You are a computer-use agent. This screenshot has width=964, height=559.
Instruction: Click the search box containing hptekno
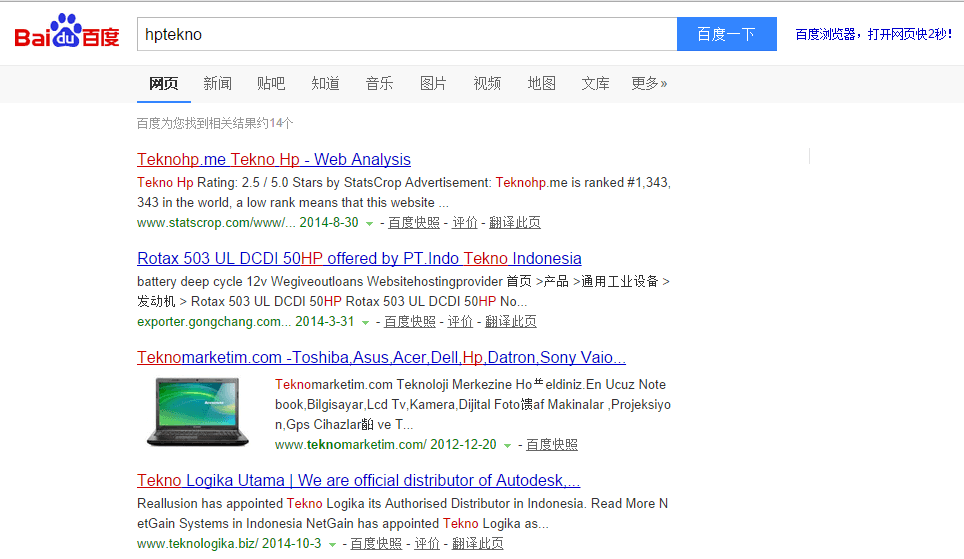point(407,34)
